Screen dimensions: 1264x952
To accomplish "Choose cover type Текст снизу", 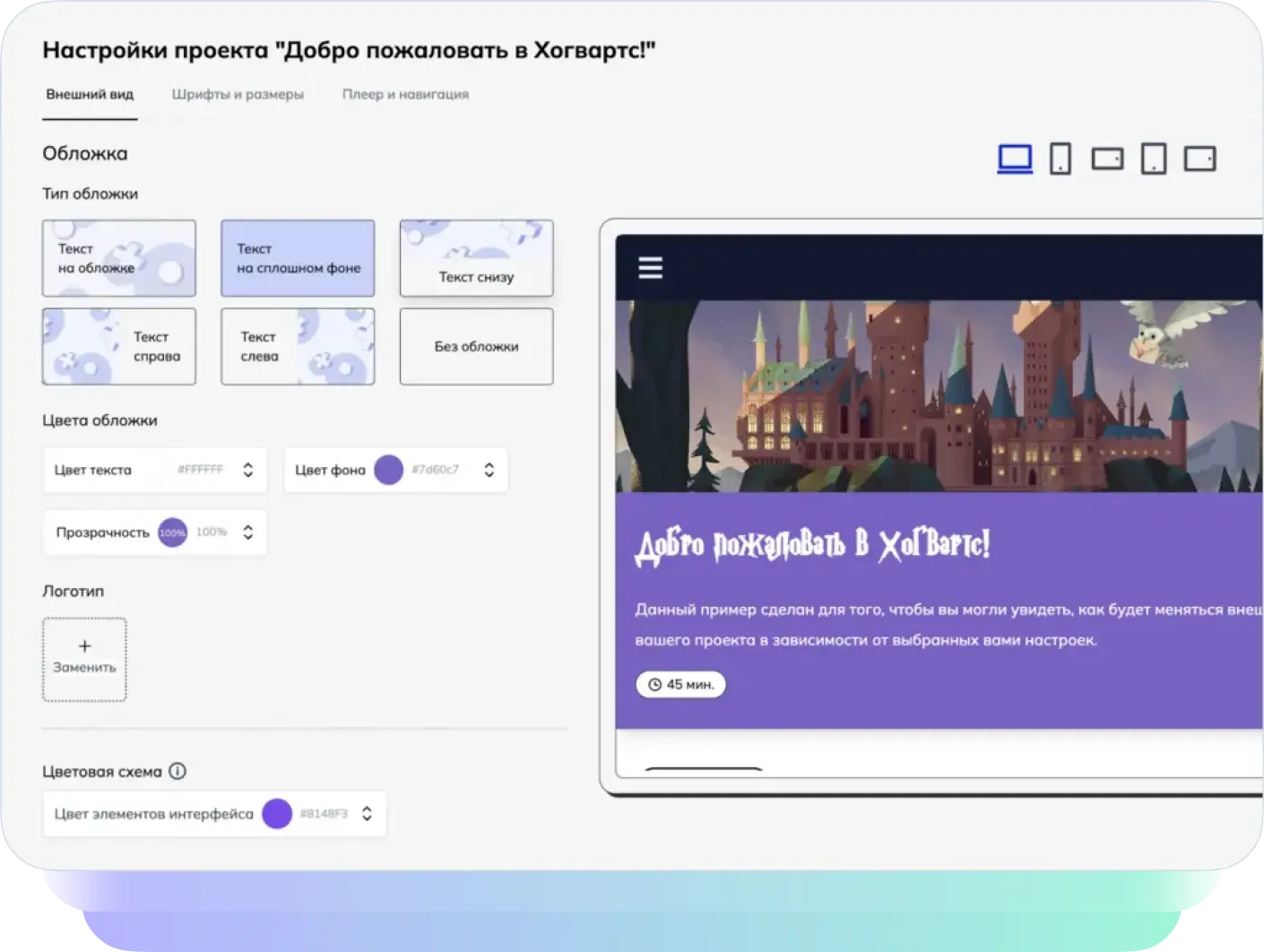I will [x=476, y=258].
